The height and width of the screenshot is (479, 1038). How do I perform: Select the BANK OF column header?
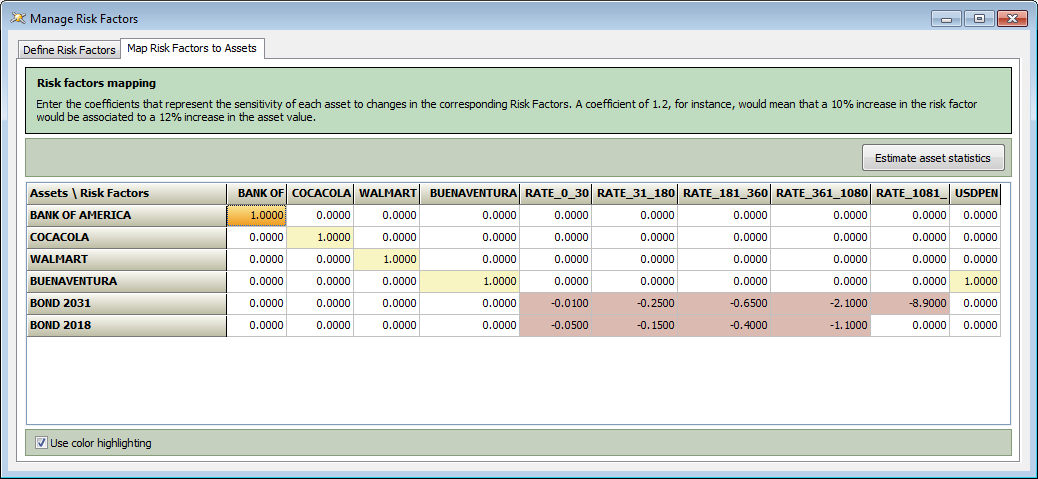[257, 193]
